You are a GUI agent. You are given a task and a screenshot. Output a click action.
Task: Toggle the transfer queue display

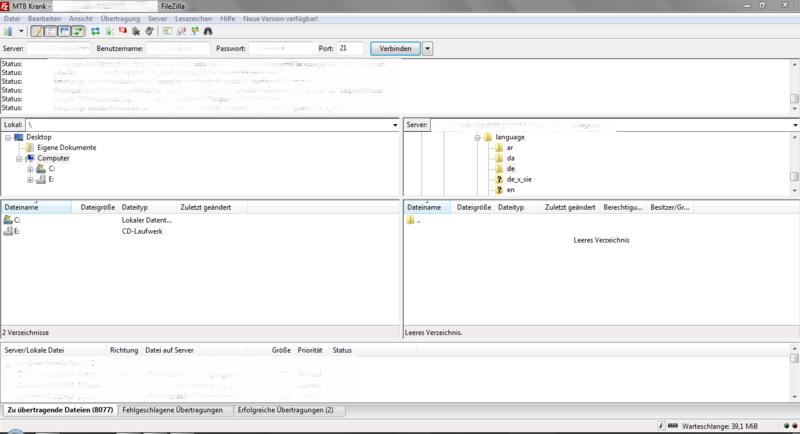click(x=78, y=32)
